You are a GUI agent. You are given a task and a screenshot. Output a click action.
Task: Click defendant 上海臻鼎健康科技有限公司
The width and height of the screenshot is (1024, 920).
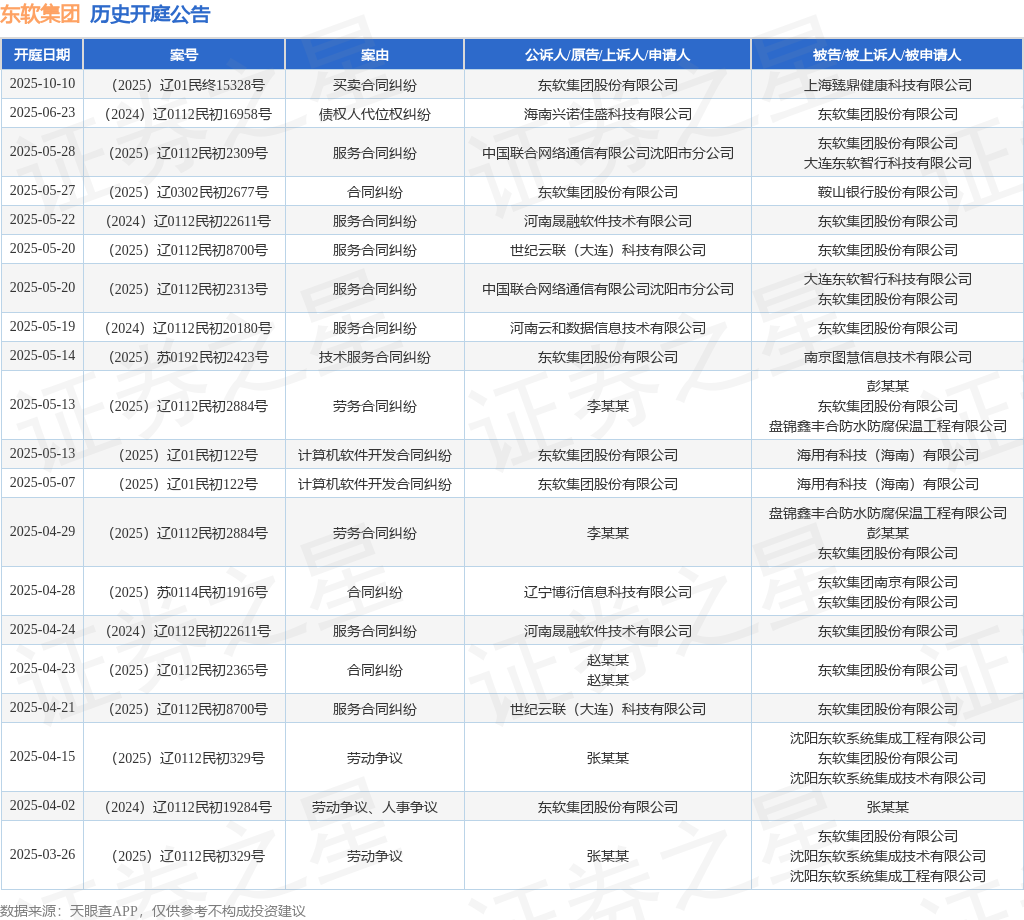(x=888, y=85)
